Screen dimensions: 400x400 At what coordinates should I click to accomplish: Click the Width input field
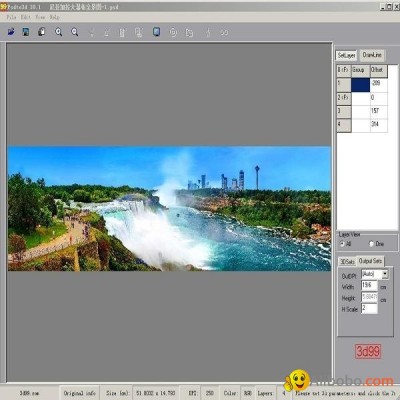pyautogui.click(x=369, y=286)
